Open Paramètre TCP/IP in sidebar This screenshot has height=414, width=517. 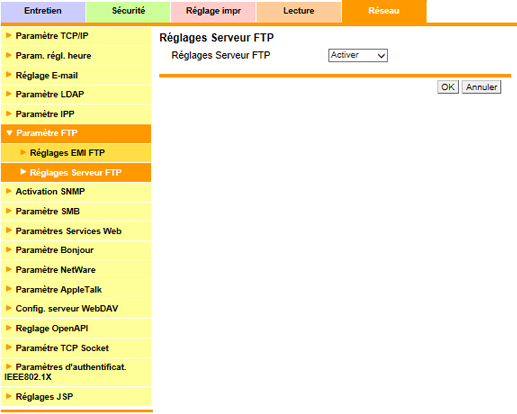(x=76, y=36)
